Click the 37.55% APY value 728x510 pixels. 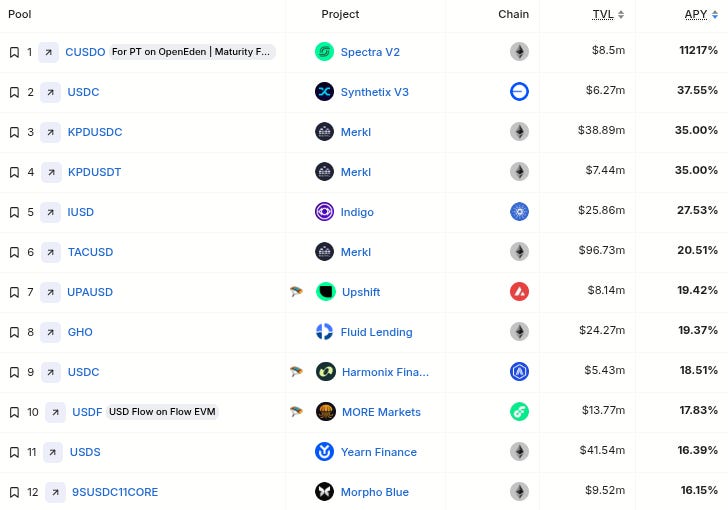pos(697,90)
